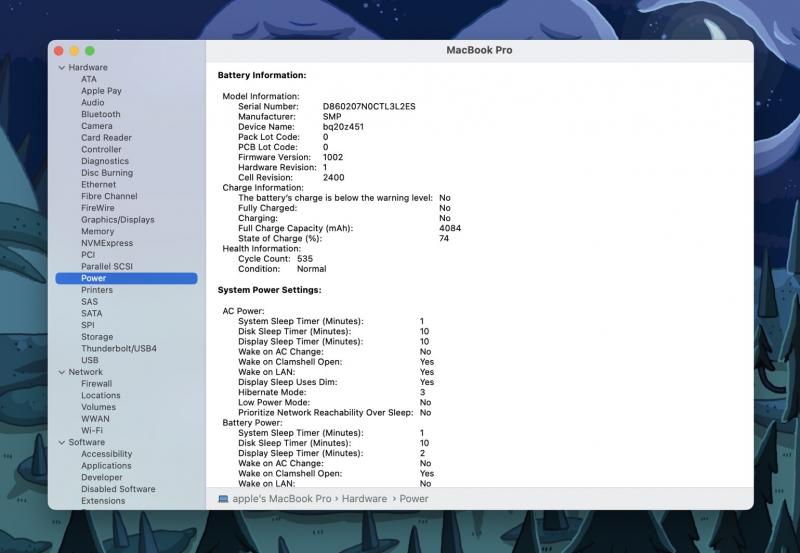Screen dimensions: 800x553
Task: Click the AC Power Hibernate Mode value 3
Action: (x=422, y=392)
